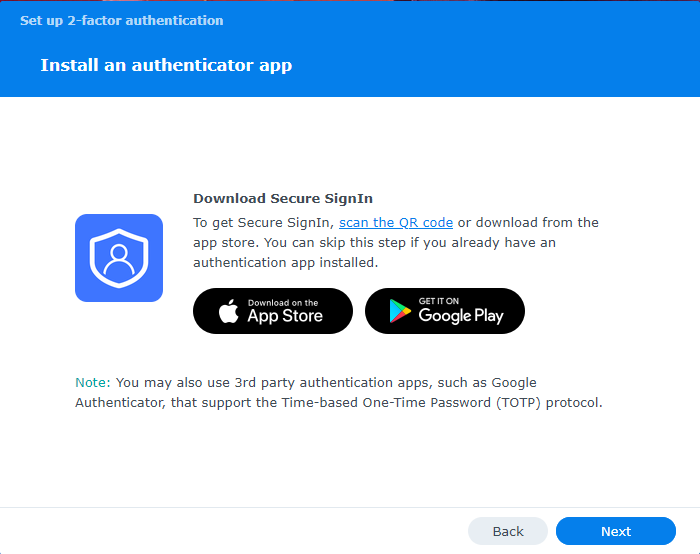This screenshot has width=700, height=554.
Task: Open the Google Play download badge
Action: coord(445,311)
